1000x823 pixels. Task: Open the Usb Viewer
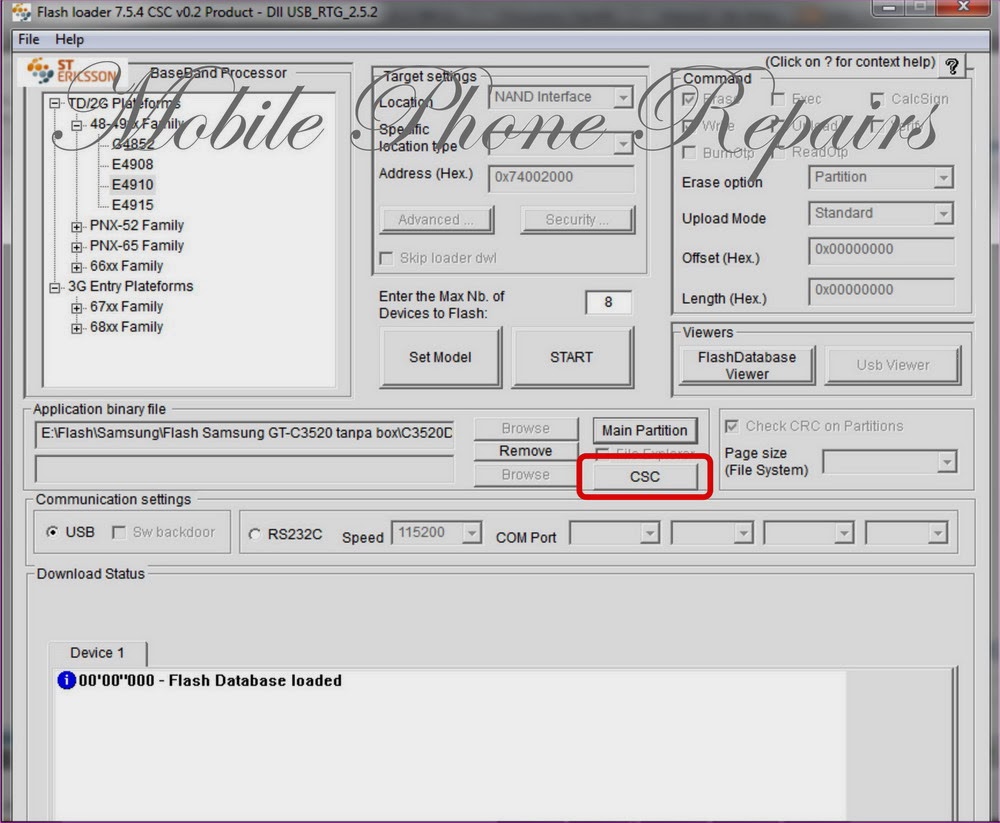[893, 366]
